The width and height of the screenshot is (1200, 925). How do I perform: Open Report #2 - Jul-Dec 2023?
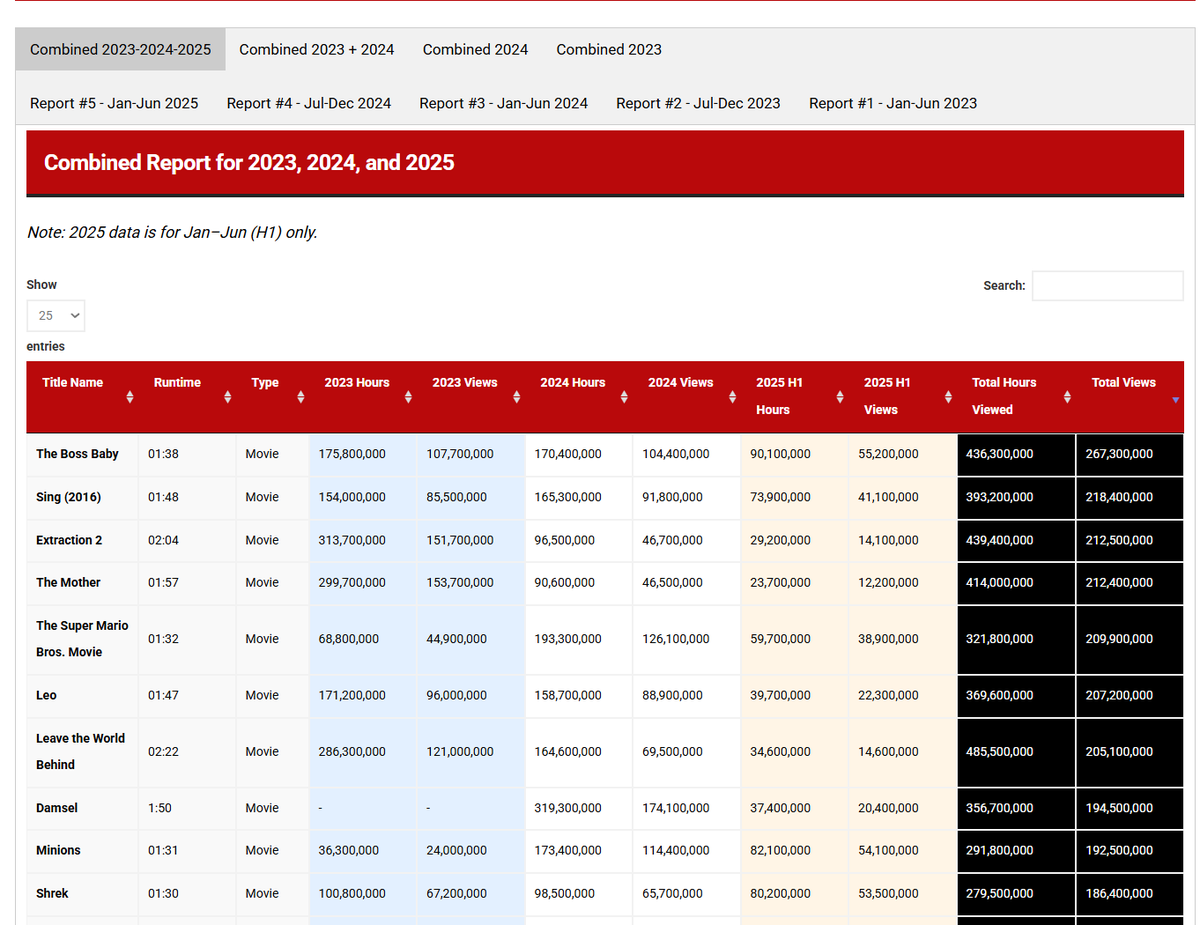[x=698, y=103]
